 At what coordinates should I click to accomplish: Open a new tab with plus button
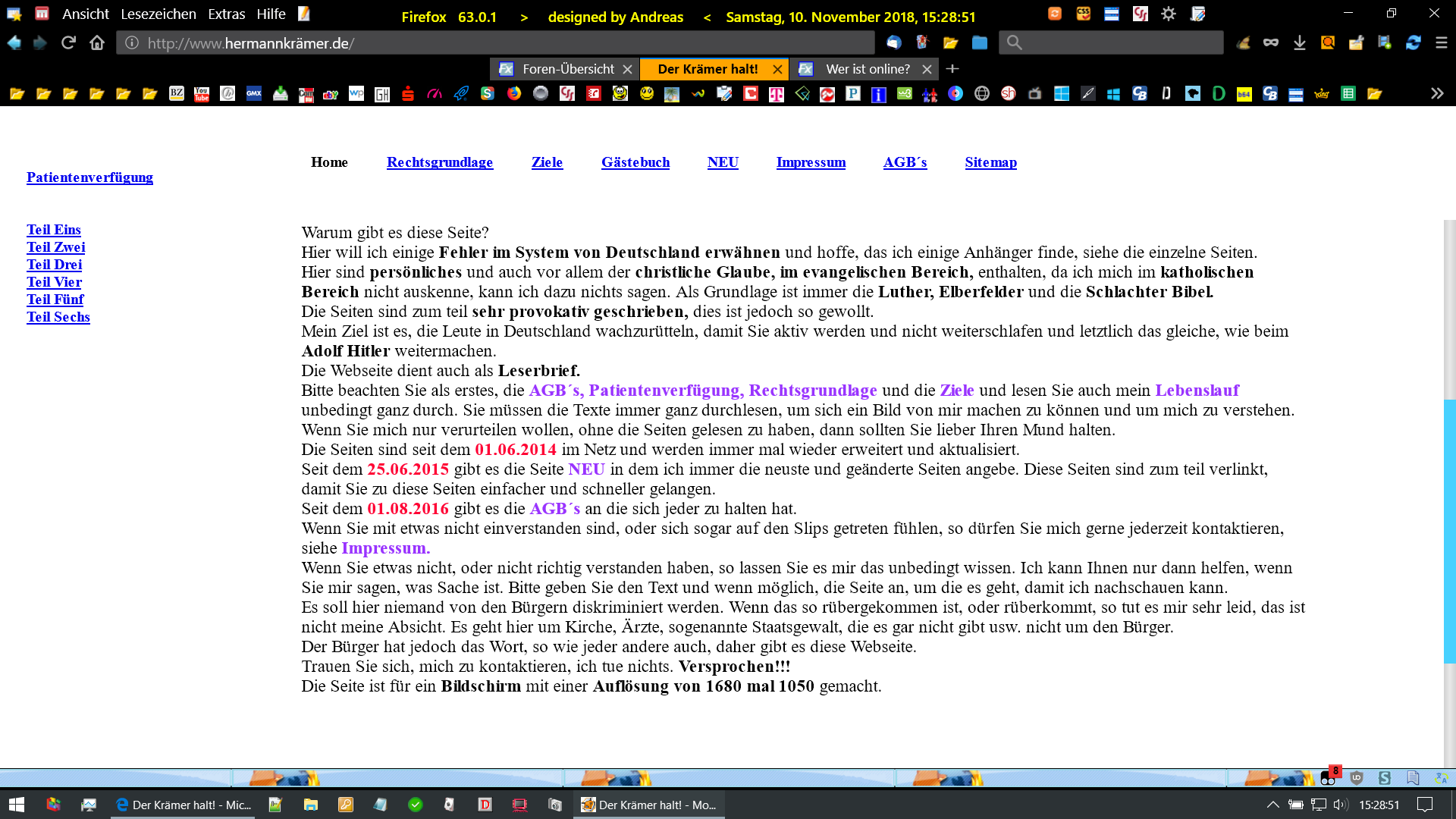[x=952, y=69]
